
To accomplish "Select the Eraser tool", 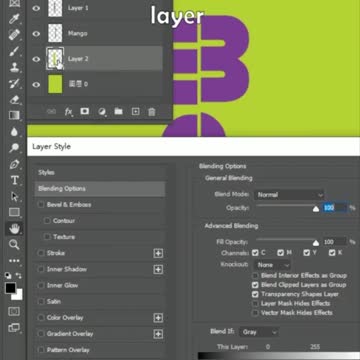I will coord(14,100).
